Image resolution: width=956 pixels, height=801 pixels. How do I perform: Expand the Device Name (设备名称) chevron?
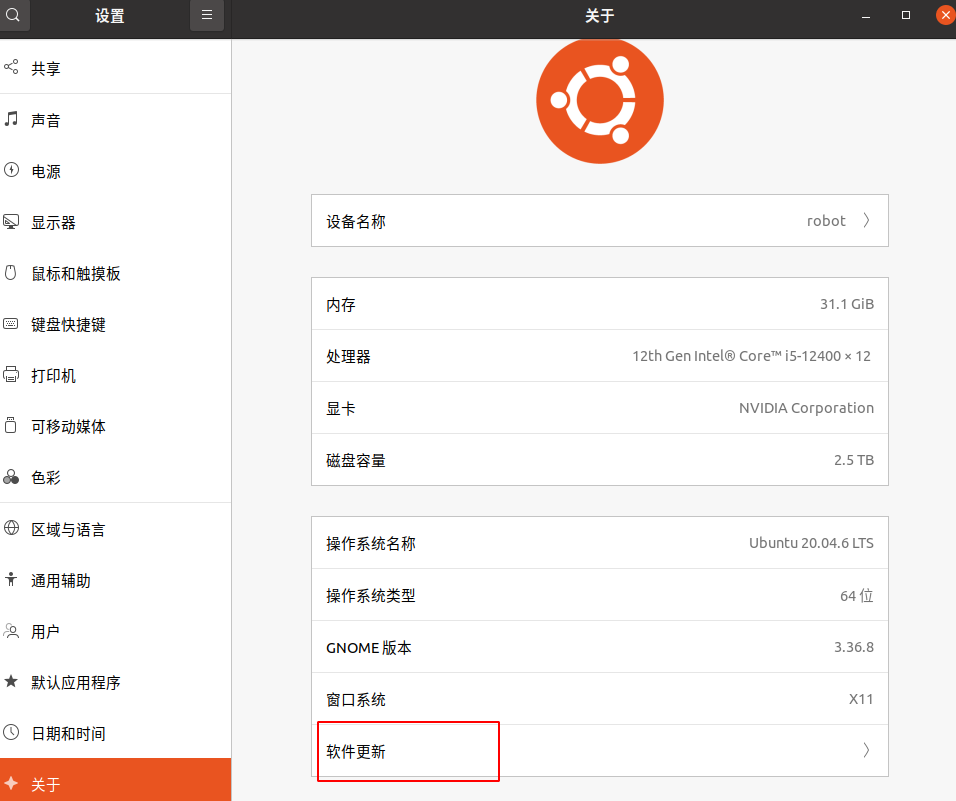coord(866,221)
